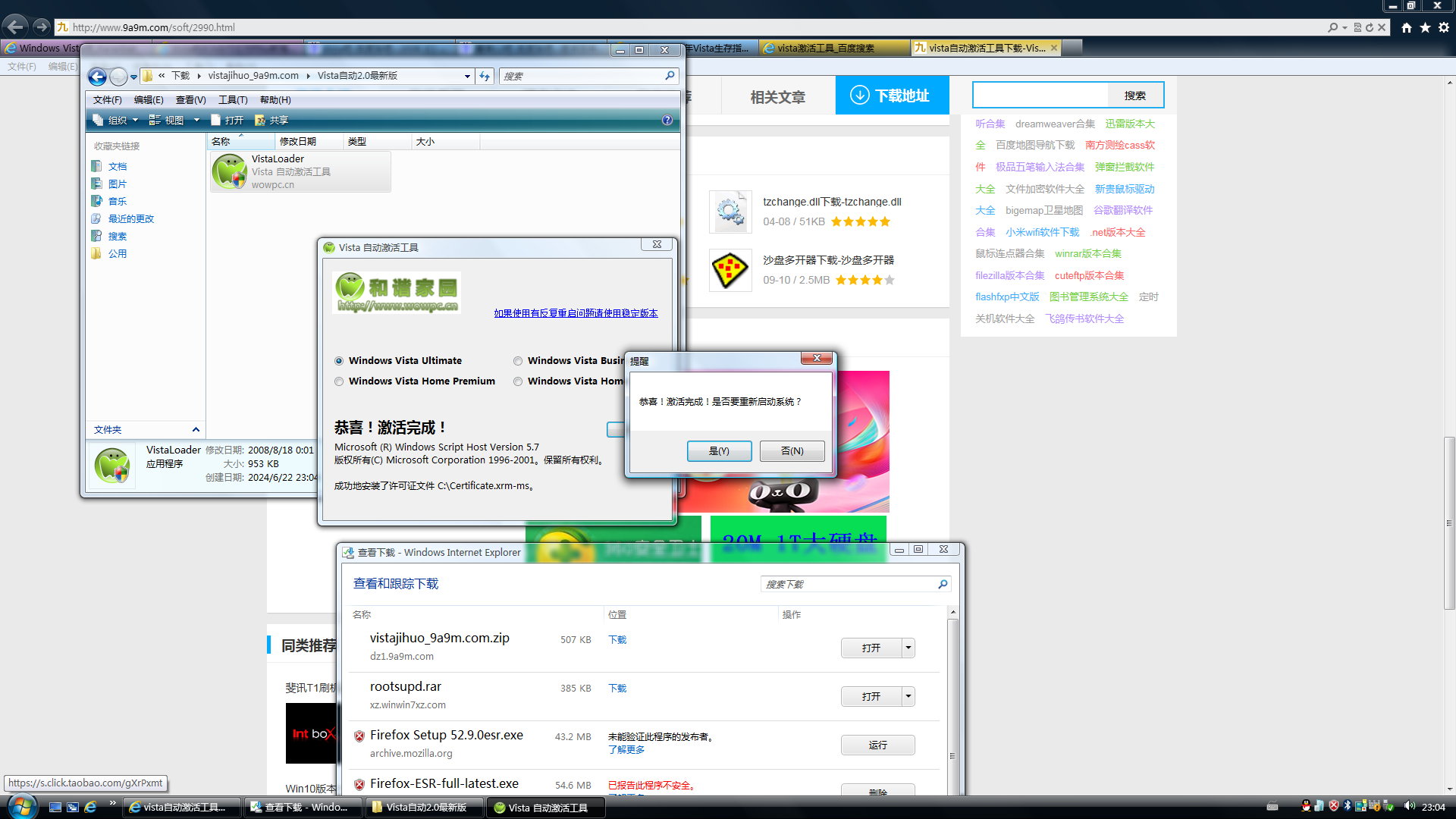Click the browser Back arrow button

click(15, 27)
